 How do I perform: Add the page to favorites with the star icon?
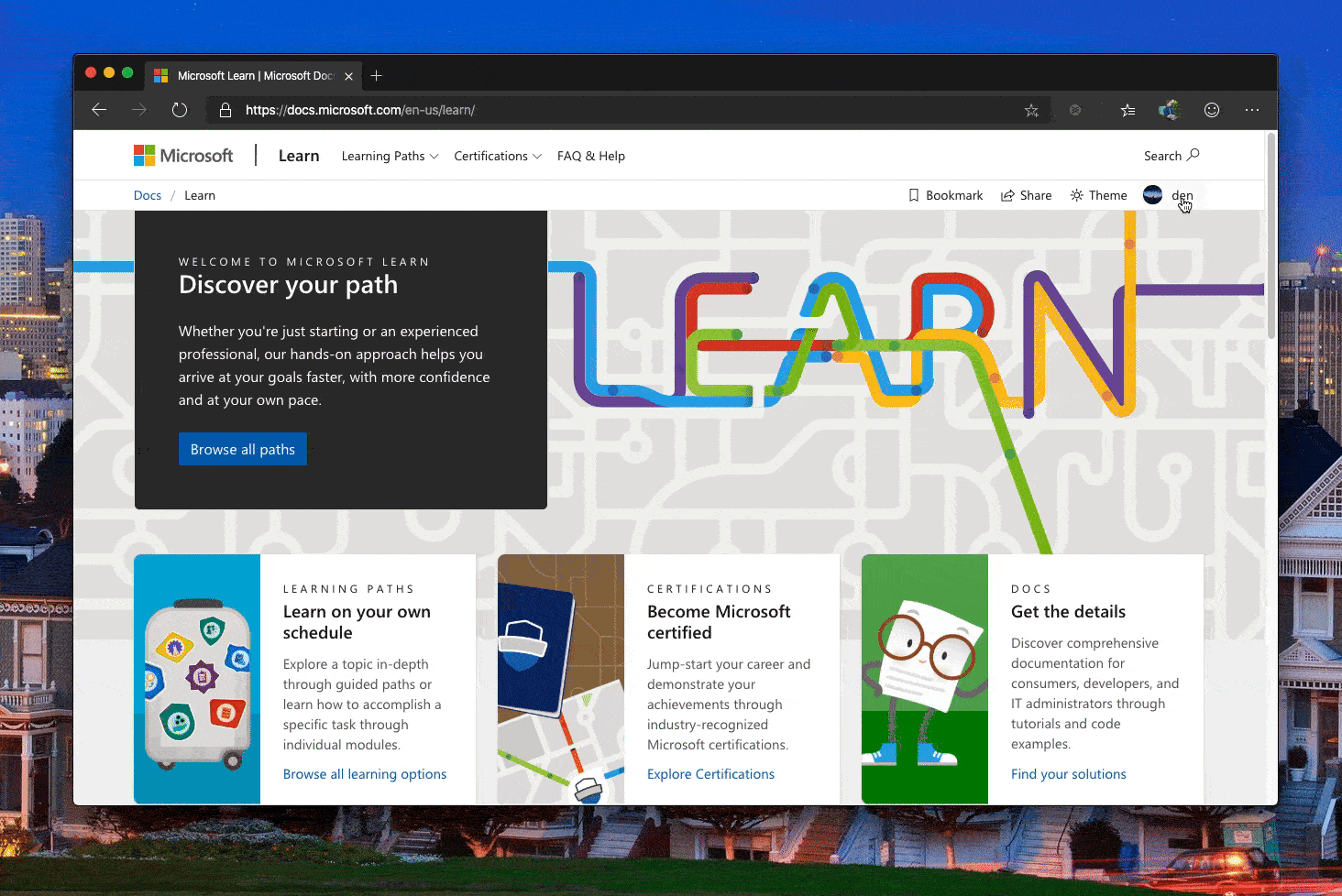point(1032,110)
